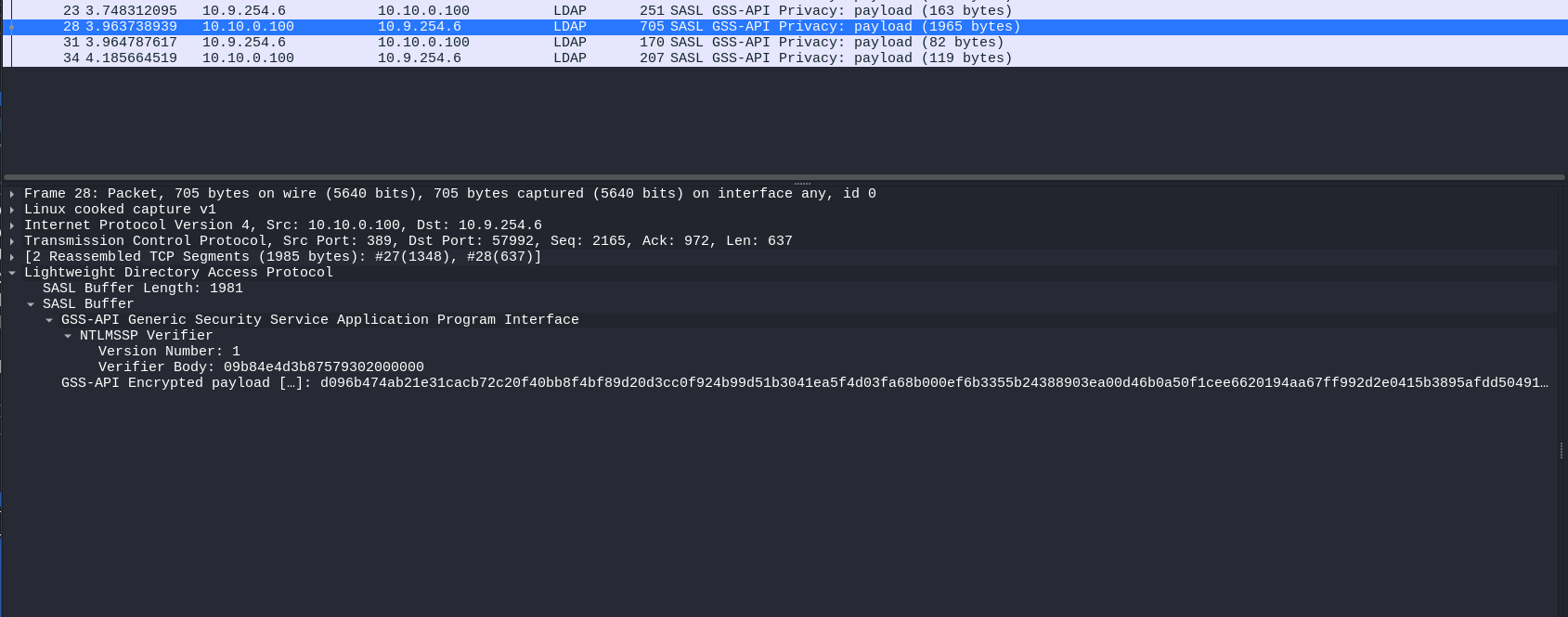Click the Frame 28 summary text line
Image resolution: width=1568 pixels, height=617 pixels.
click(449, 194)
